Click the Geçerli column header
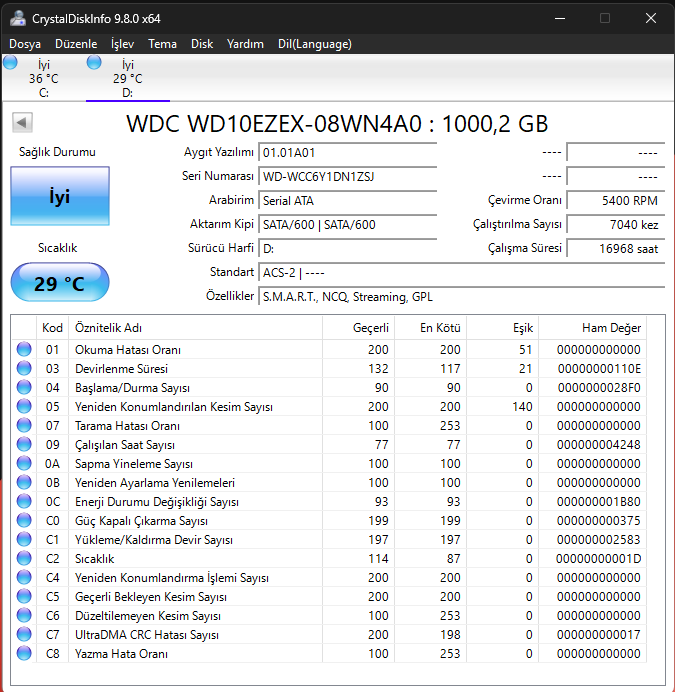The width and height of the screenshot is (675, 692). coord(358,328)
